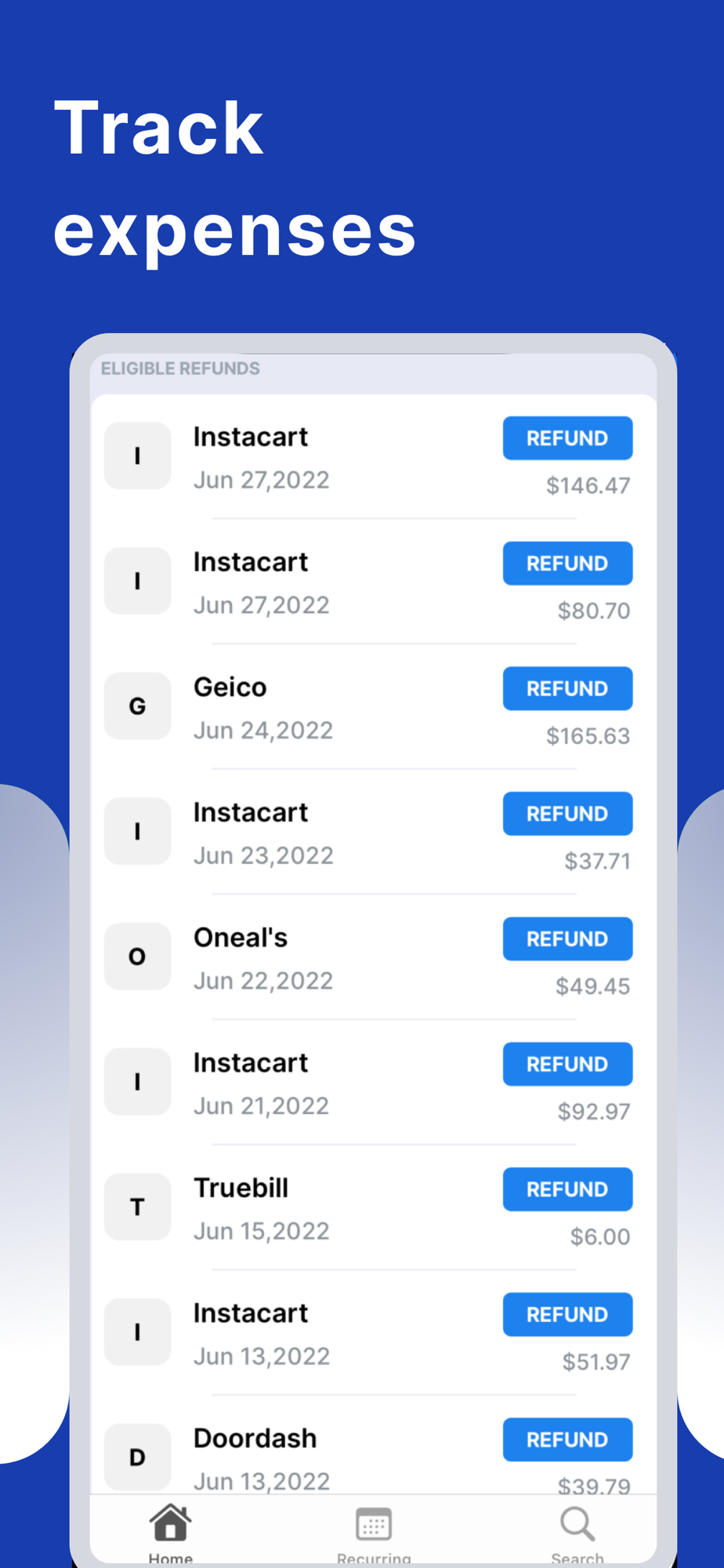The height and width of the screenshot is (1568, 724).
Task: Tap the Doordash D avatar icon
Action: (x=138, y=1457)
